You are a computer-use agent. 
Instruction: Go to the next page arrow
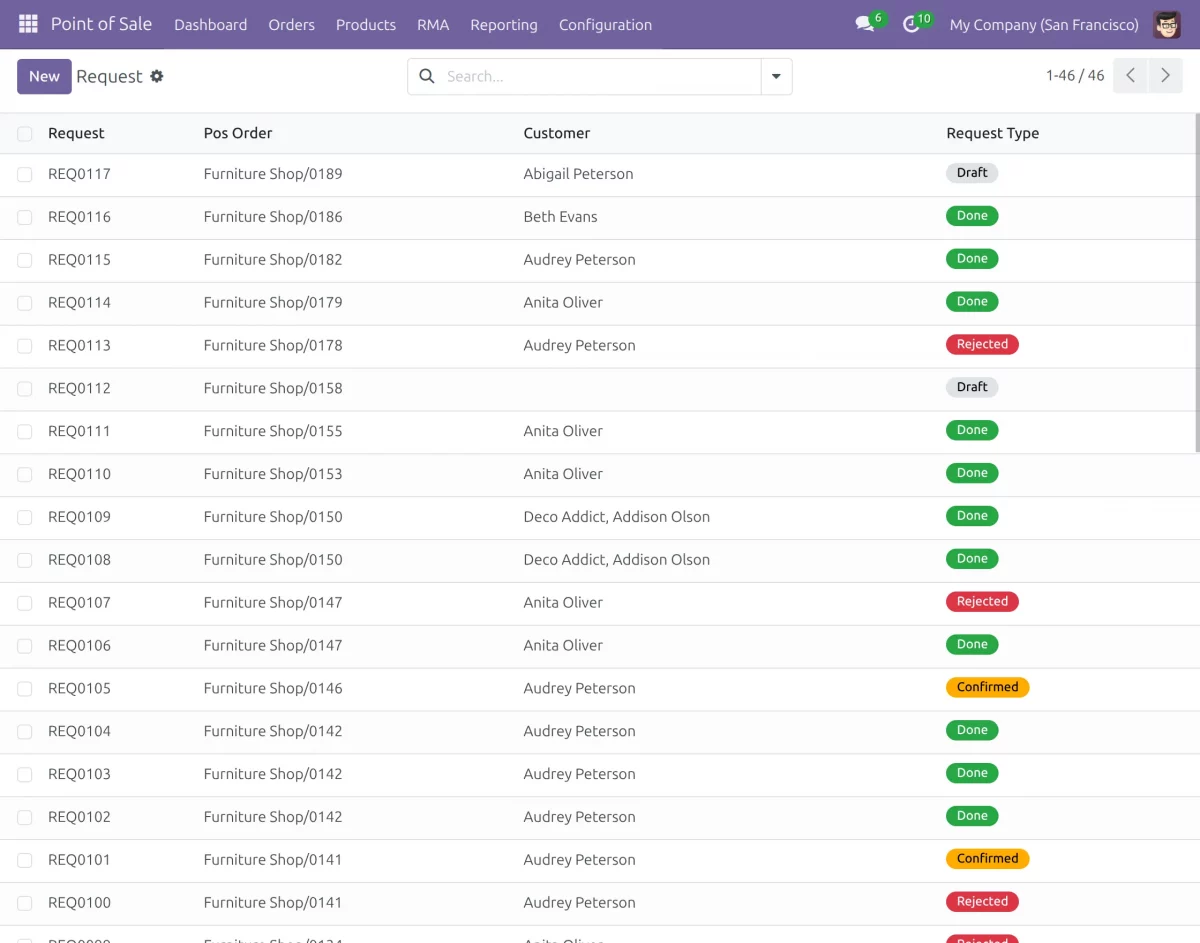(x=1165, y=76)
